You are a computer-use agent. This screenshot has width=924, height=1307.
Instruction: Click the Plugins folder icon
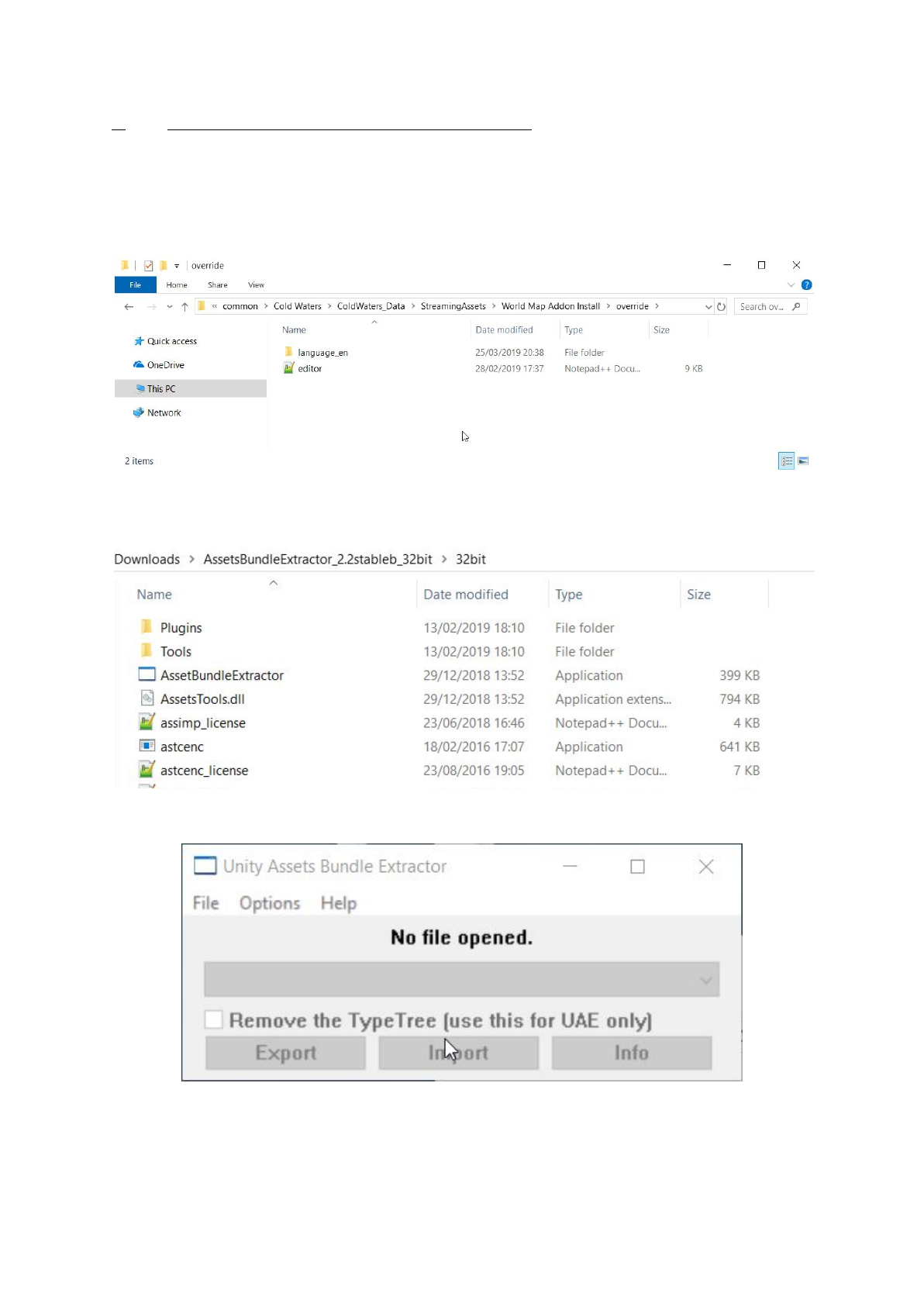(x=147, y=626)
